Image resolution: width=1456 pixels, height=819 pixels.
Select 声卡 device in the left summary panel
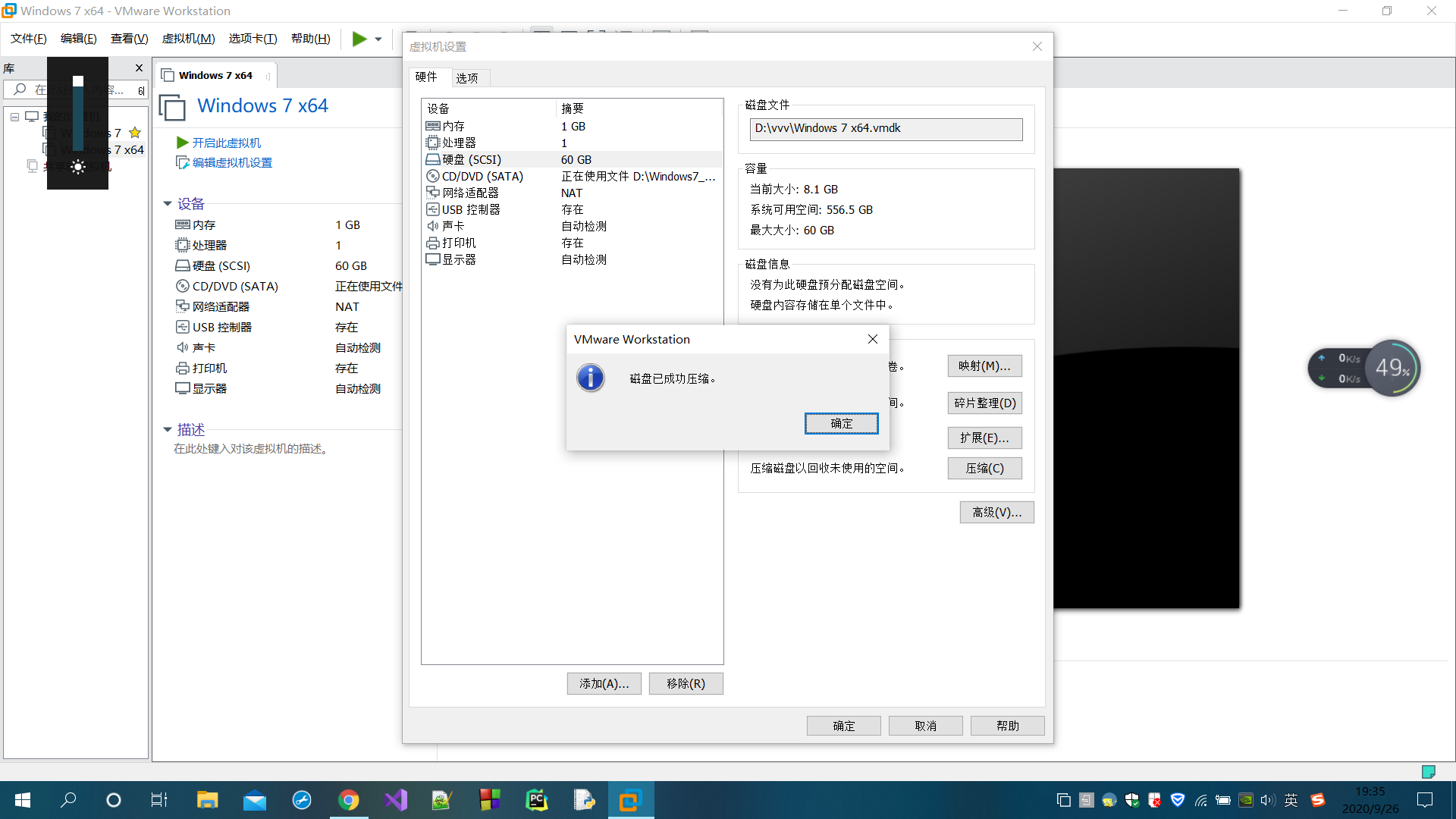tap(204, 347)
